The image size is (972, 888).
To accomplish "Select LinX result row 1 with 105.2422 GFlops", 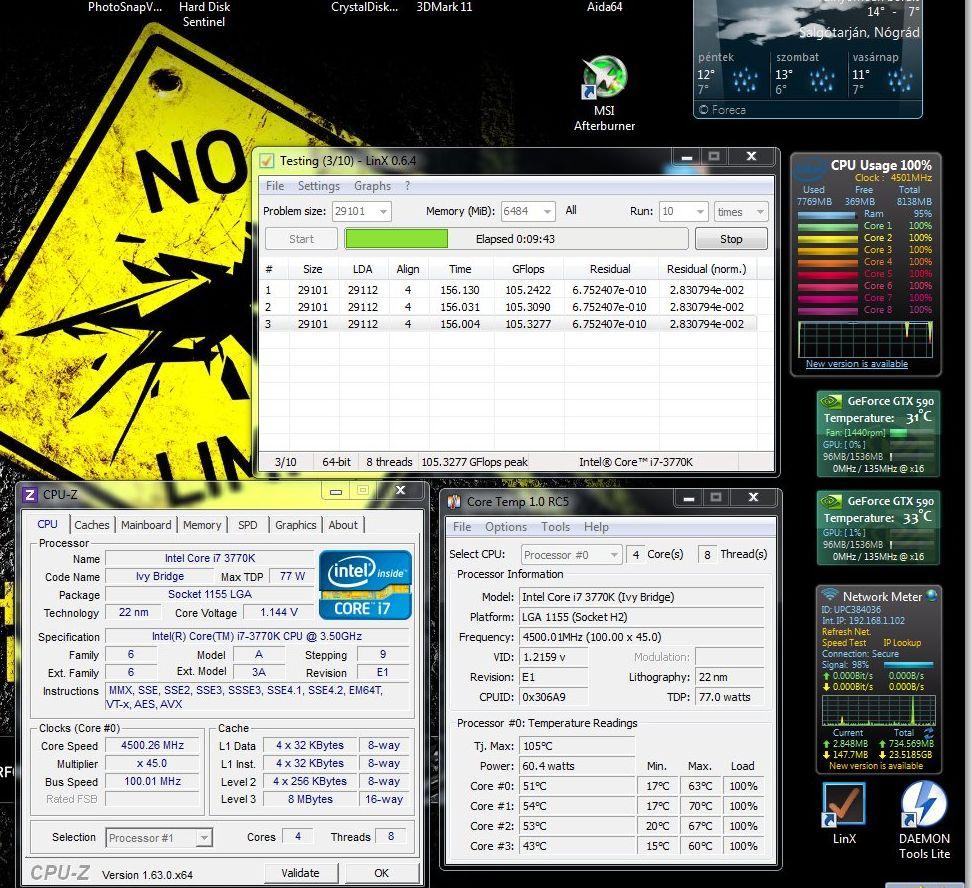I will pyautogui.click(x=507, y=290).
